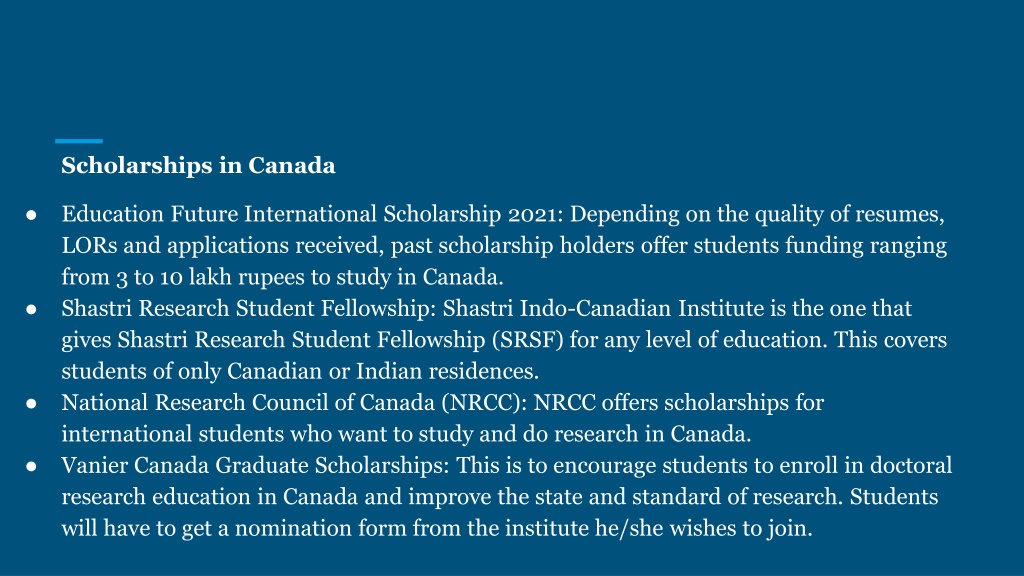The width and height of the screenshot is (1024, 576).
Task: Click the Vanier Canada bullet marker
Action: pos(31,466)
